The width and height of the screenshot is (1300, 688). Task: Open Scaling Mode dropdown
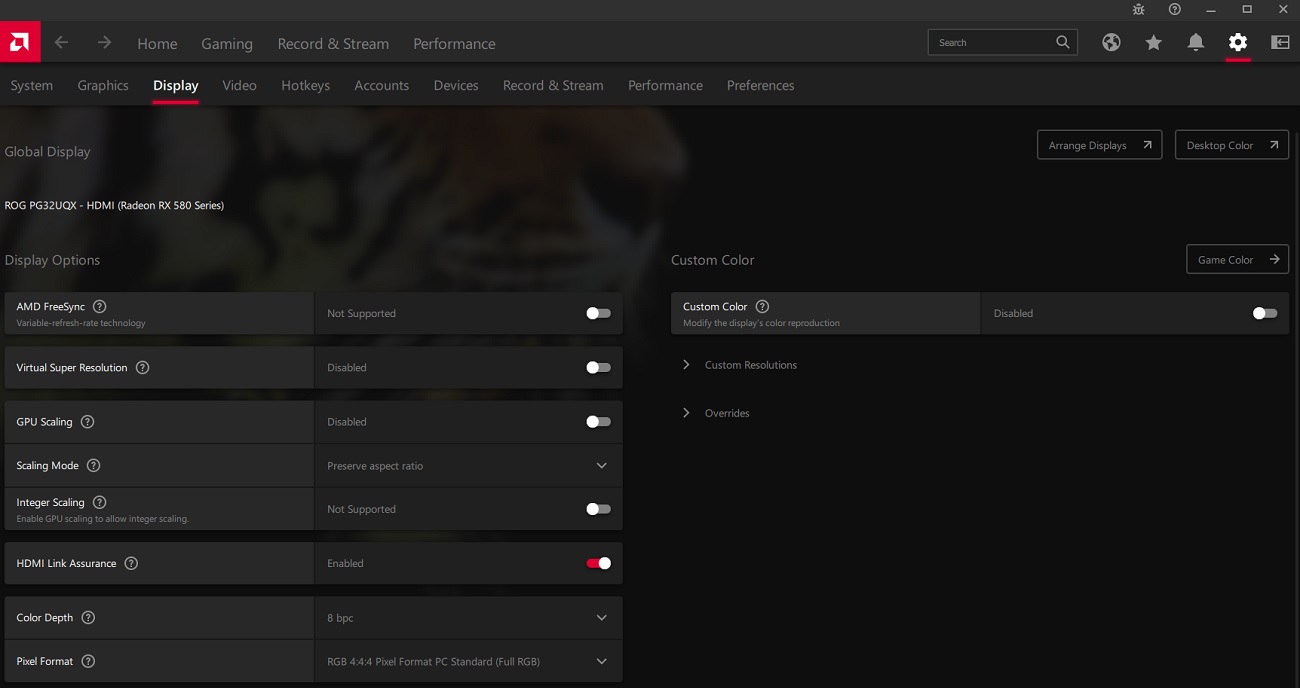[x=468, y=466]
